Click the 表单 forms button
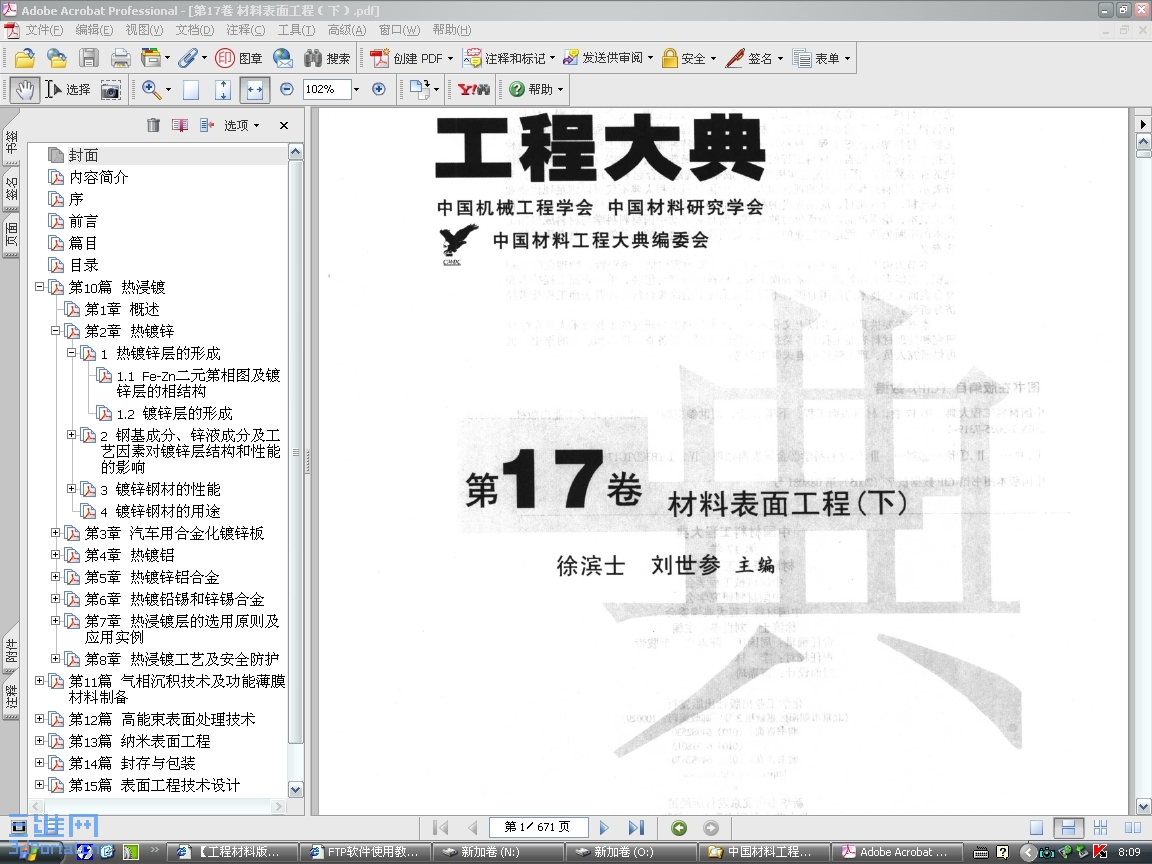The width and height of the screenshot is (1152, 864). coord(821,58)
